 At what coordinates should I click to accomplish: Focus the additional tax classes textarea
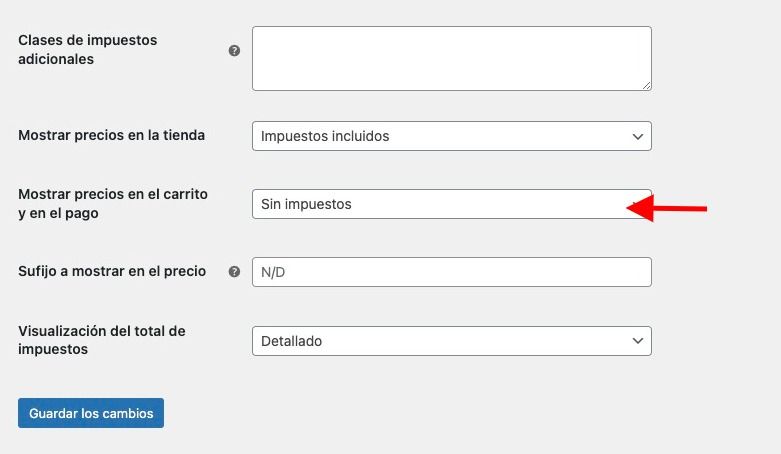pyautogui.click(x=452, y=58)
